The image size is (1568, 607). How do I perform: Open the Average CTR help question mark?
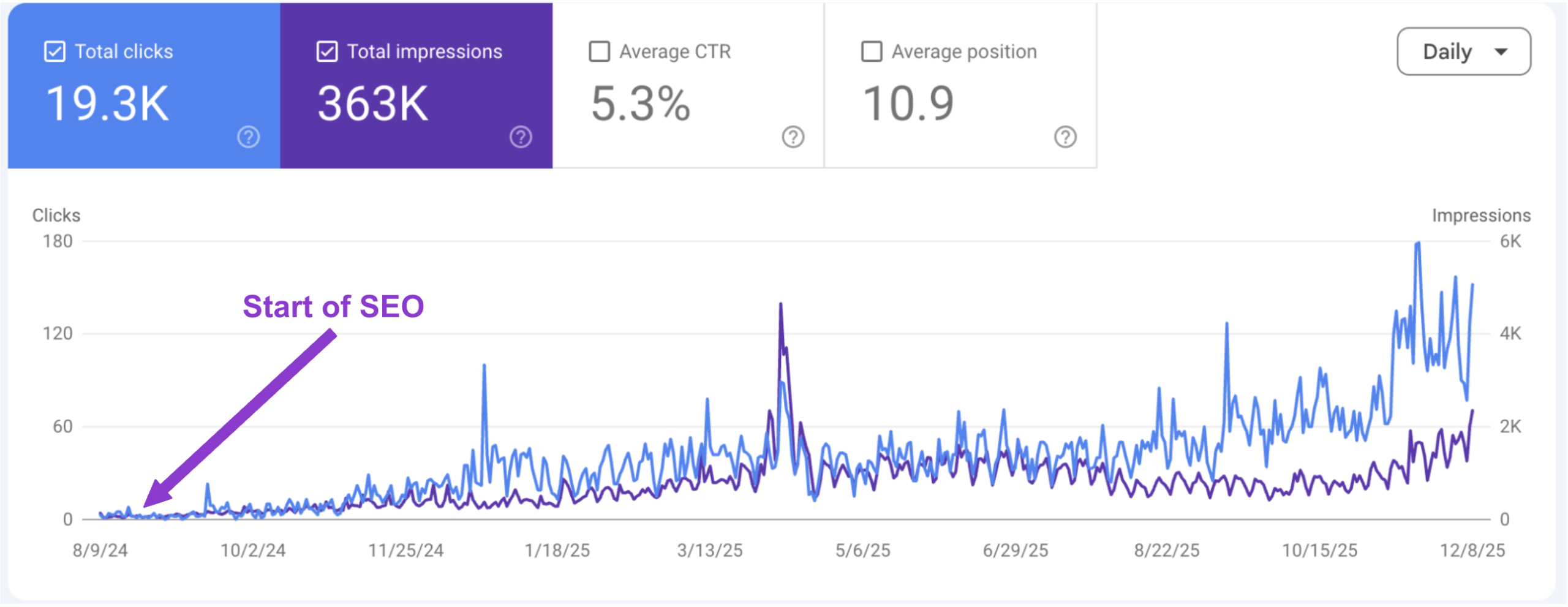[x=793, y=137]
